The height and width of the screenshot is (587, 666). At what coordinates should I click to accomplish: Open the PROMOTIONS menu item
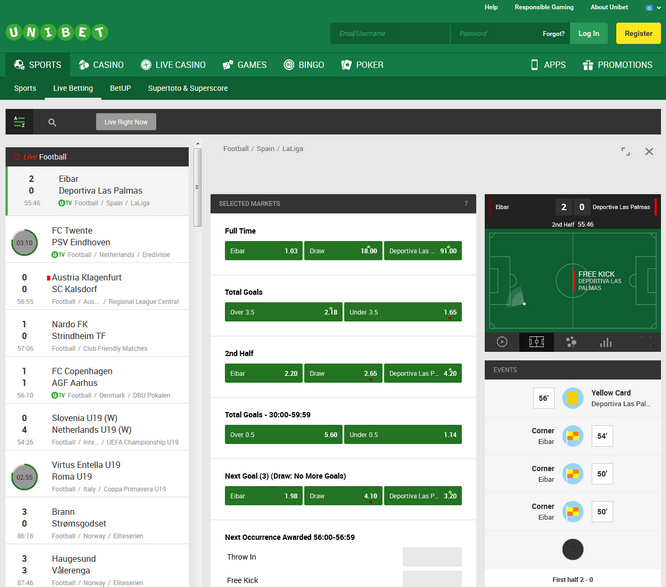pos(617,65)
